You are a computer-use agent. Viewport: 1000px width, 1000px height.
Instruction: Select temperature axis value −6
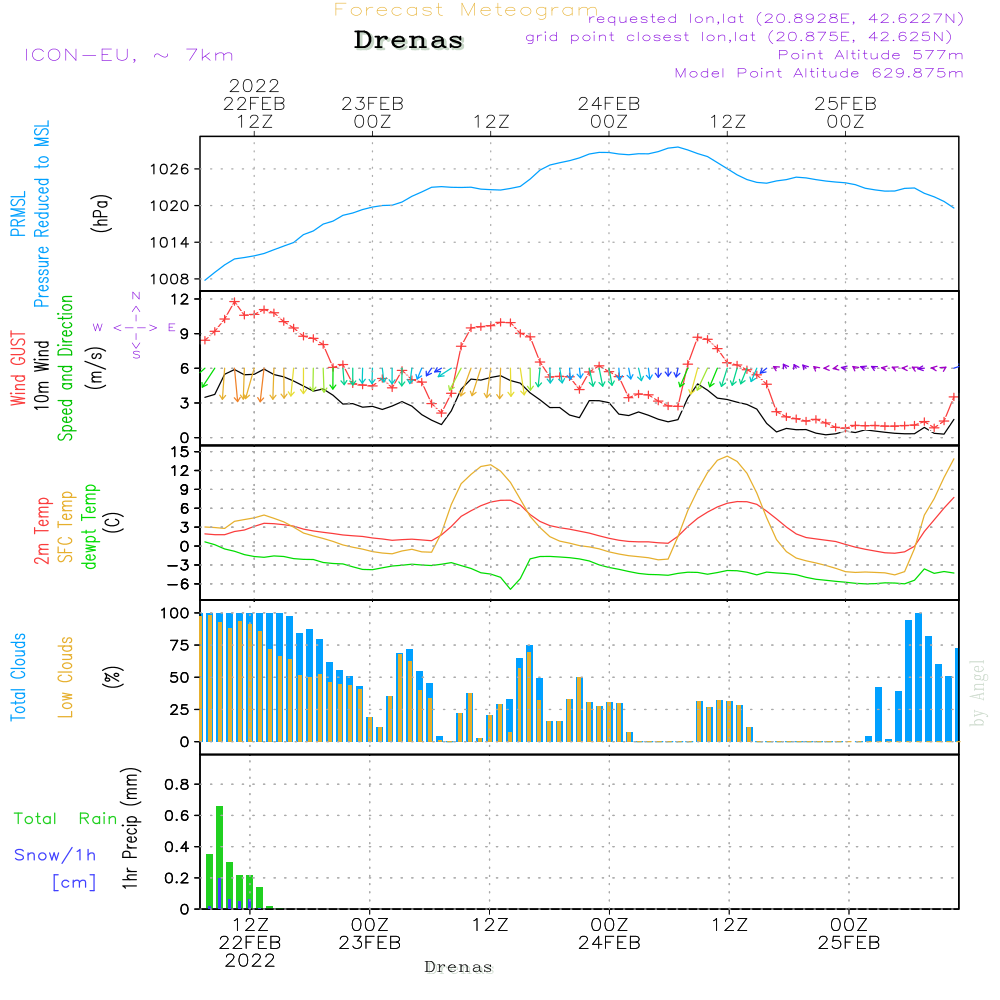click(176, 584)
